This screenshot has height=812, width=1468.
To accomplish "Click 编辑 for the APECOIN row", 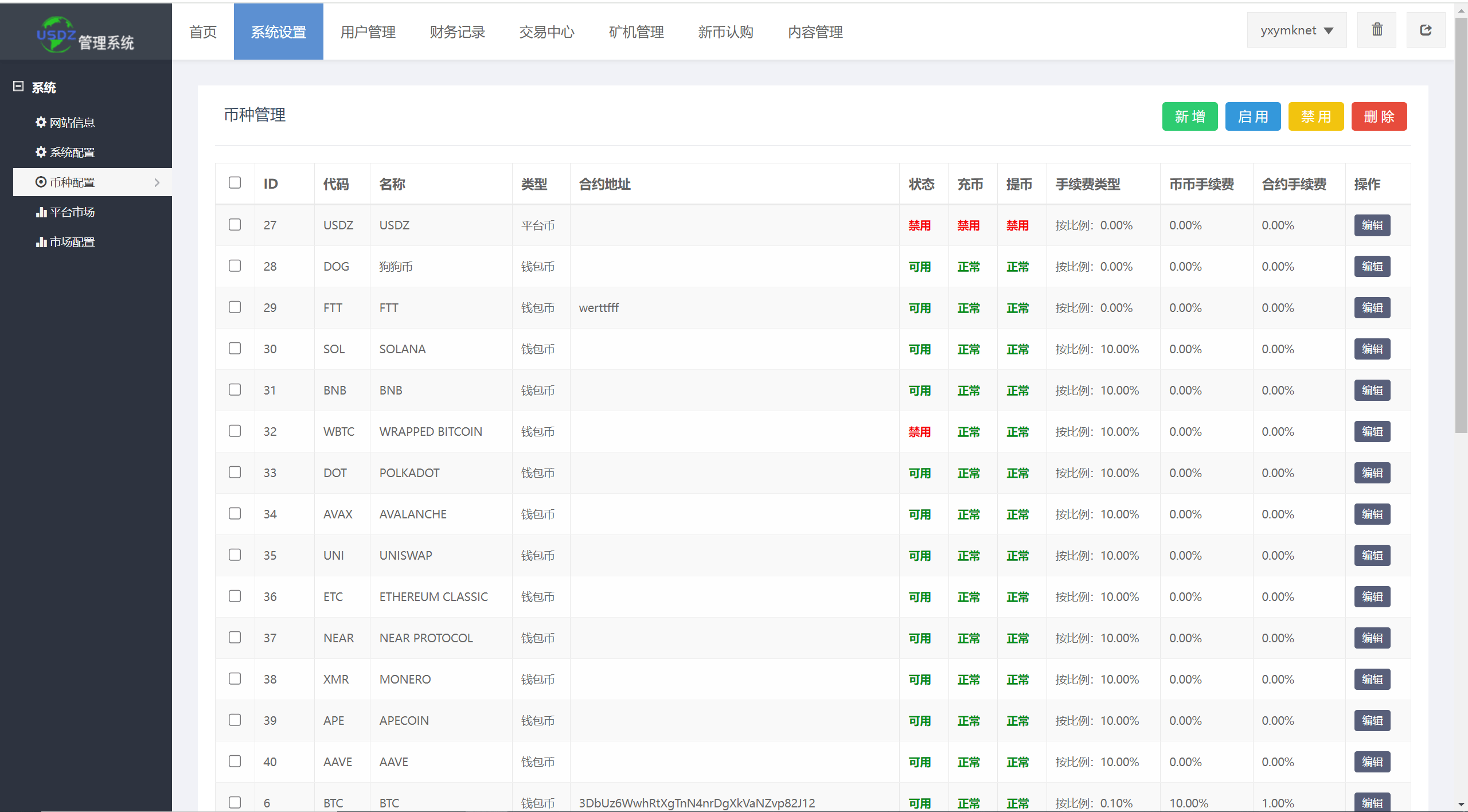I will pos(1372,720).
